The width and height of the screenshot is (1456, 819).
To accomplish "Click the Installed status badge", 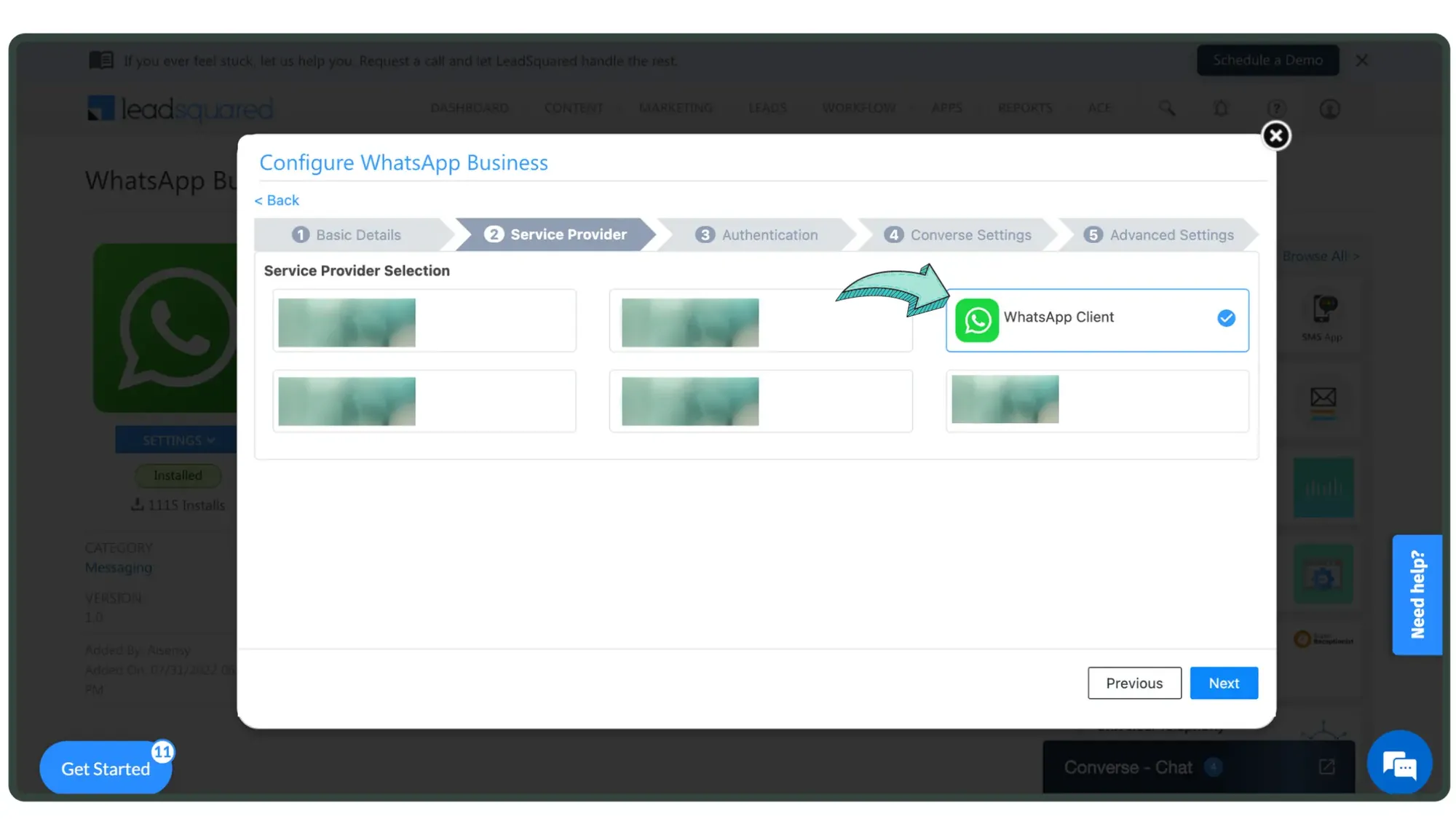I will pyautogui.click(x=178, y=475).
